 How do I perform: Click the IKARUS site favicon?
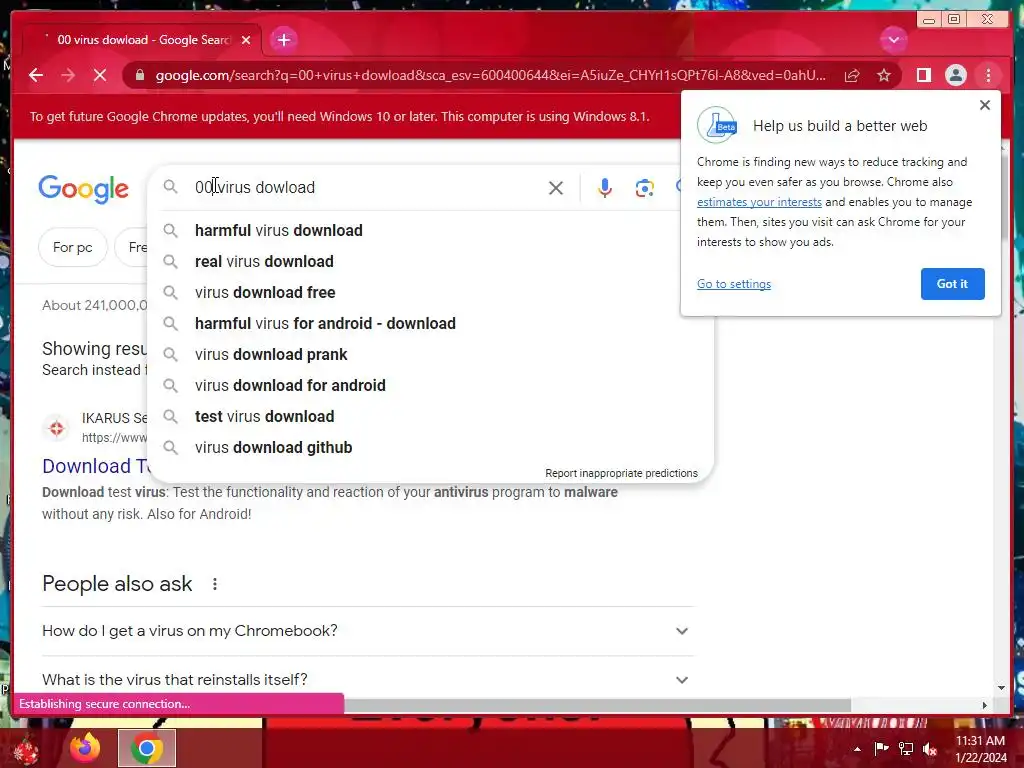coord(57,428)
